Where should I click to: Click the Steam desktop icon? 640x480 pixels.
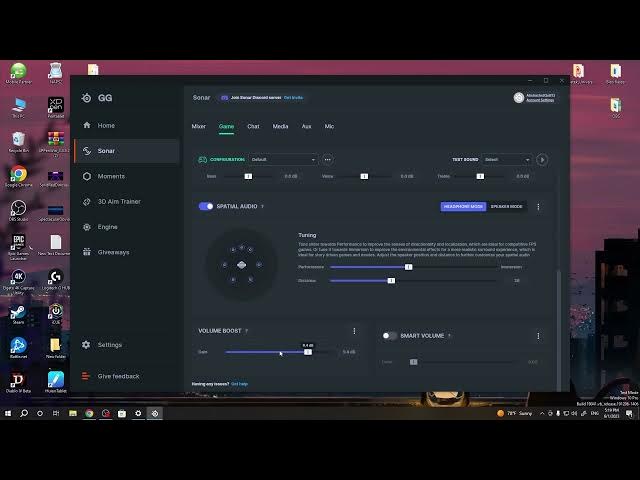tap(18, 314)
